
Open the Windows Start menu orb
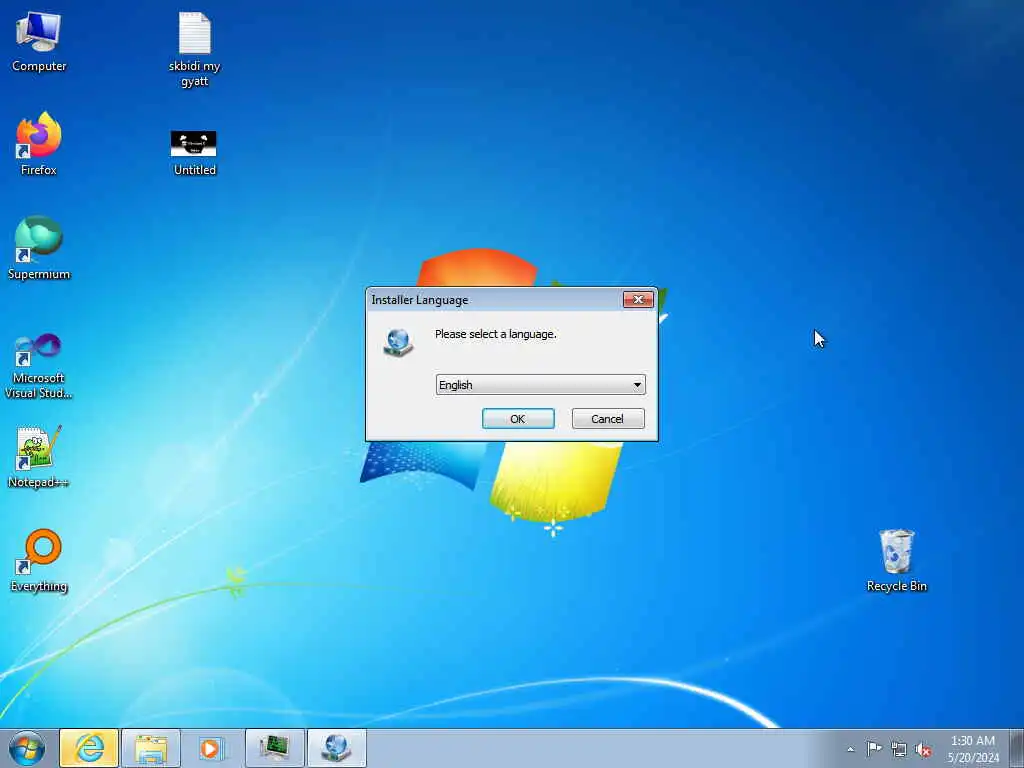tap(27, 748)
